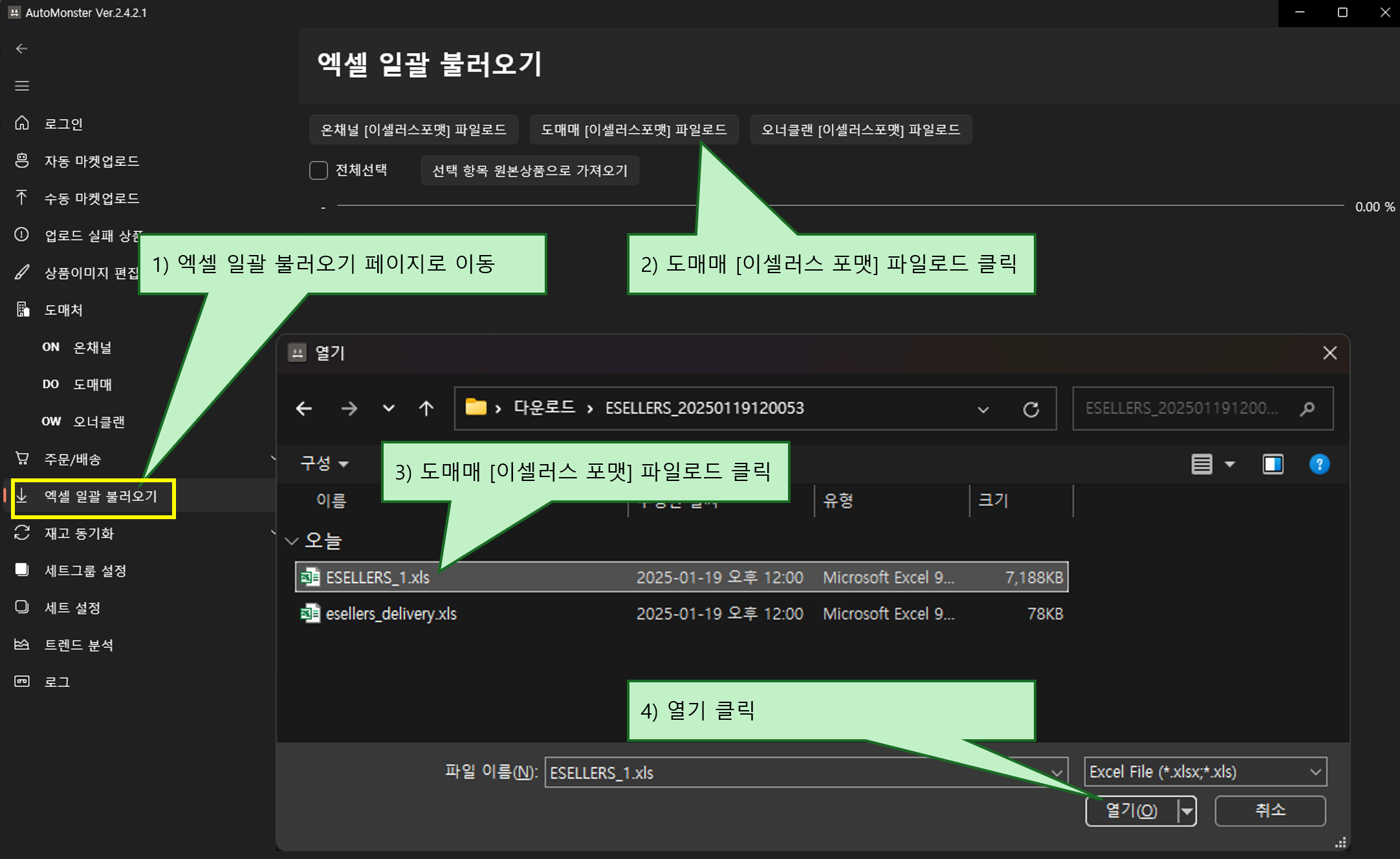Click the 파일 이름 input field
The image size is (1400, 859).
pos(796,772)
